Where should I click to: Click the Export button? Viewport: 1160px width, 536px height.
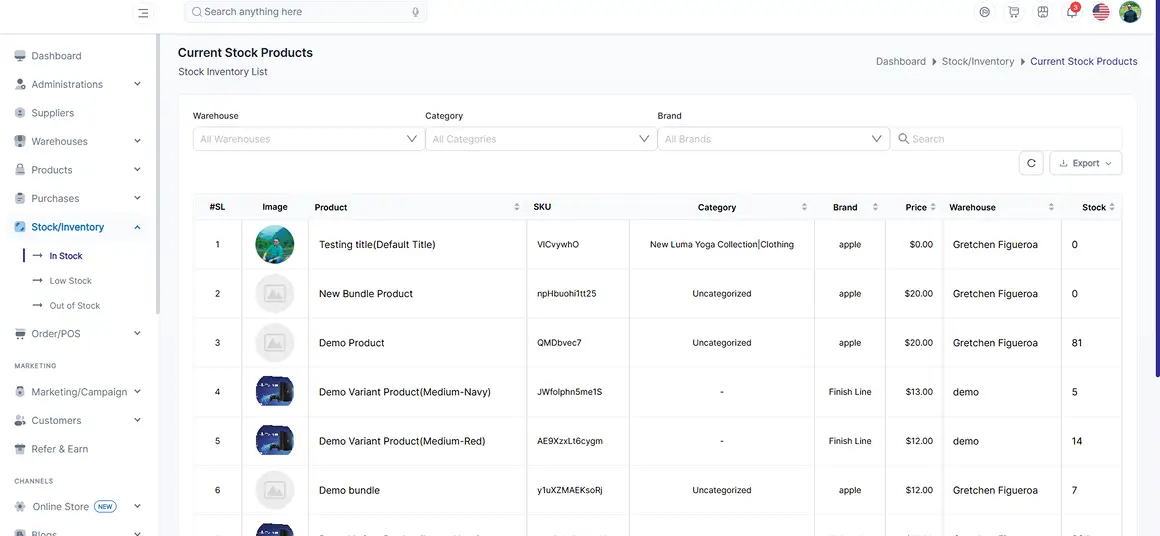tap(1085, 163)
